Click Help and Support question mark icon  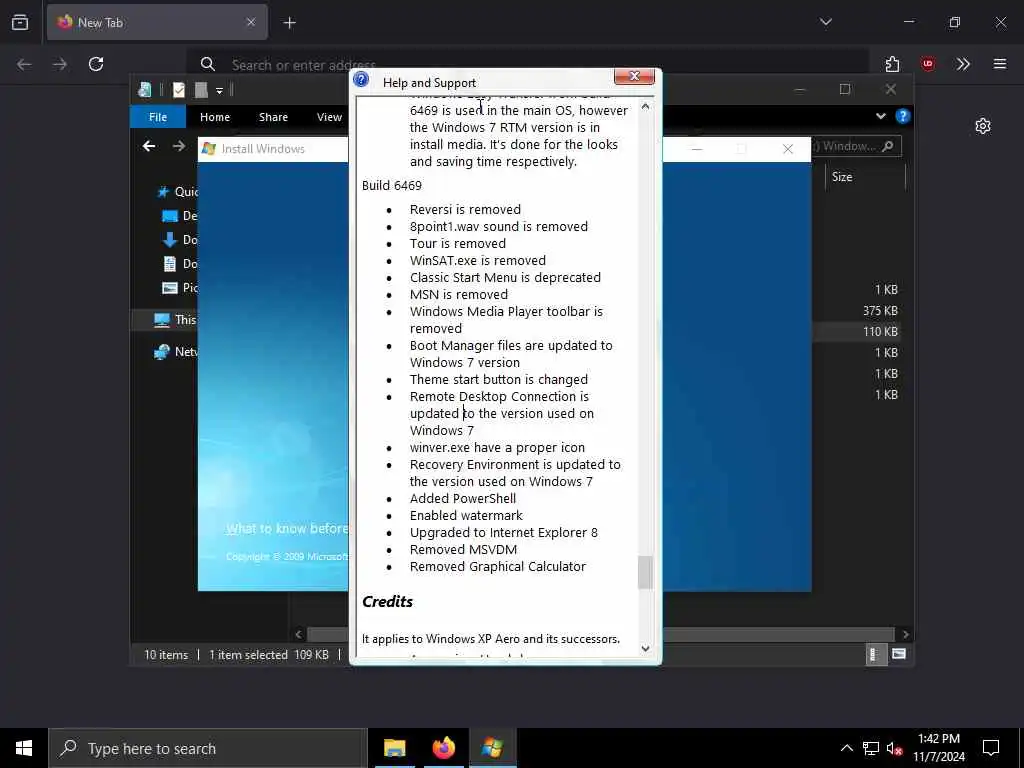pyautogui.click(x=361, y=80)
